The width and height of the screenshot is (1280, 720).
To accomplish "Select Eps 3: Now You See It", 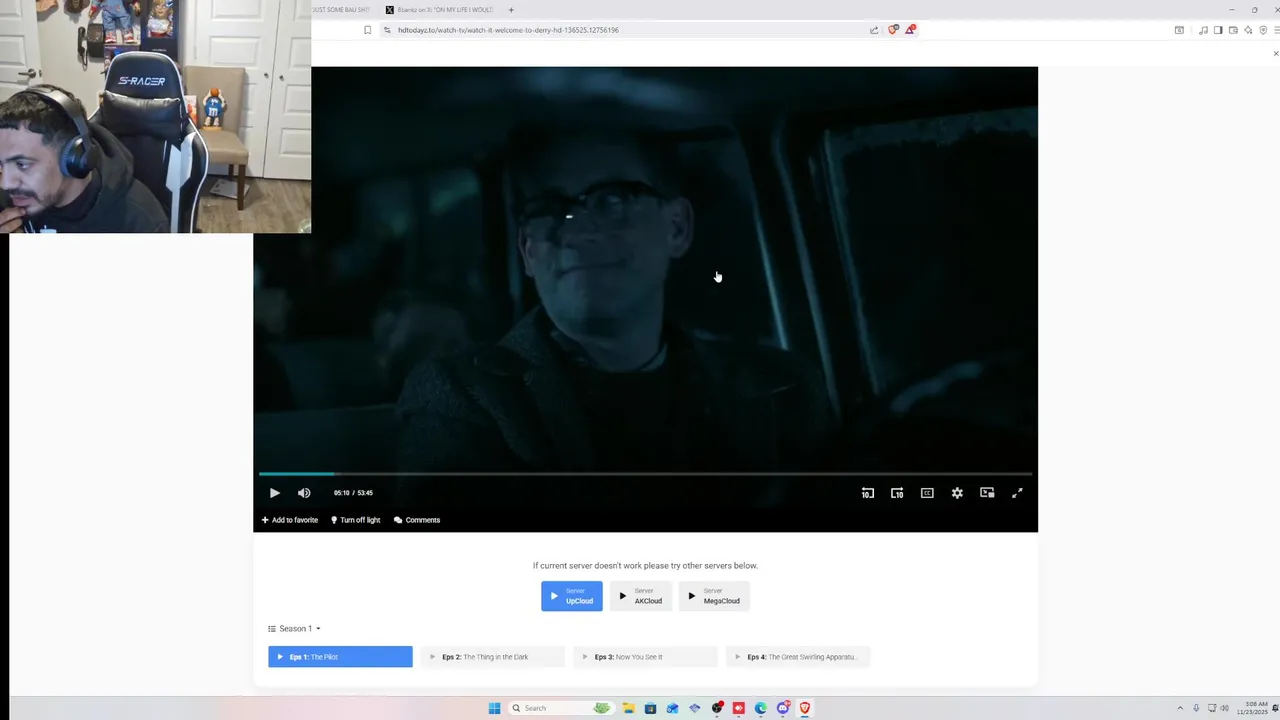I will pos(646,657).
